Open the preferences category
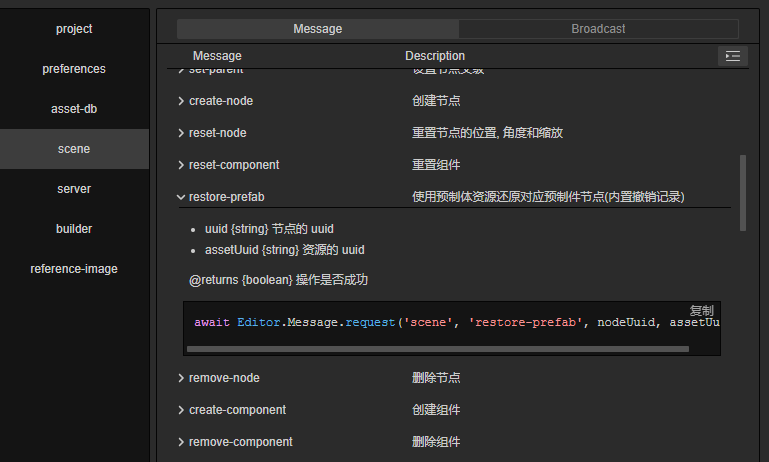The width and height of the screenshot is (769, 462). coord(74,69)
